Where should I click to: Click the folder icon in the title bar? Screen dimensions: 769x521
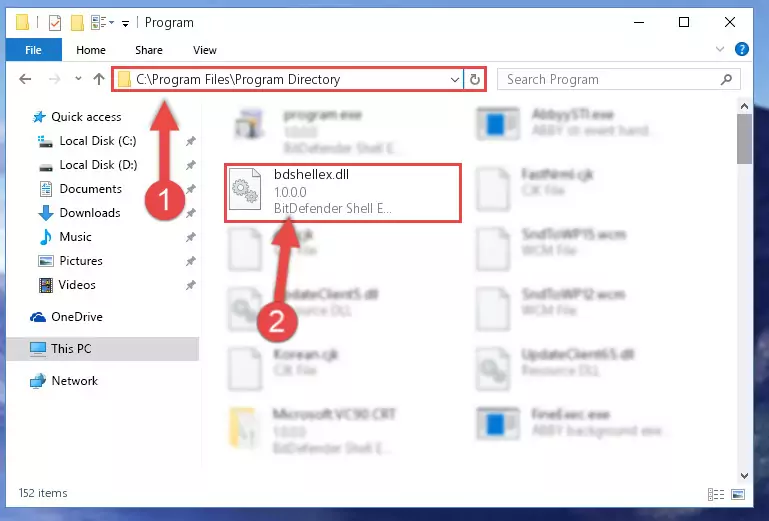tap(22, 23)
